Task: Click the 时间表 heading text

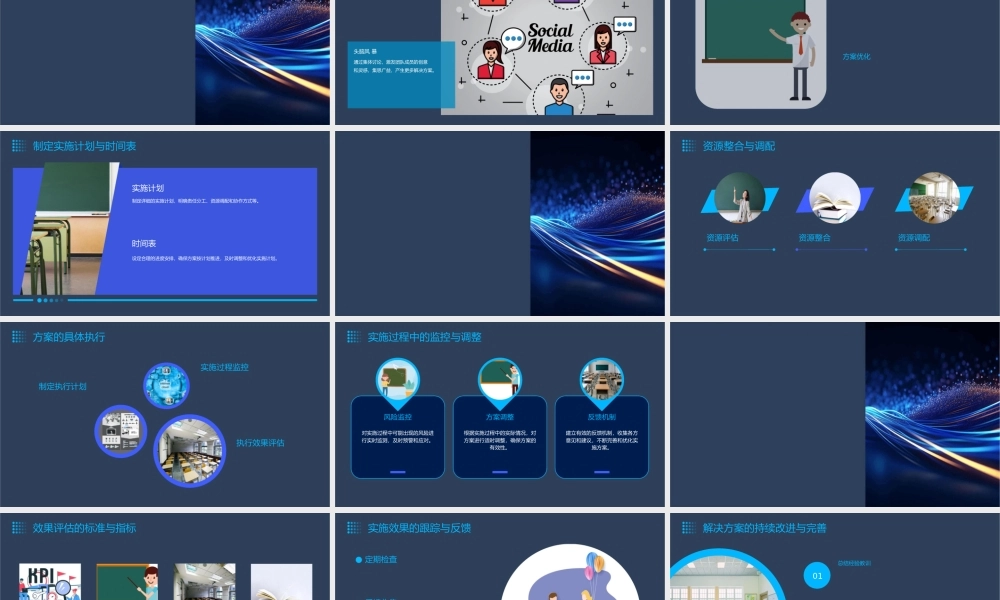Action: [144, 244]
